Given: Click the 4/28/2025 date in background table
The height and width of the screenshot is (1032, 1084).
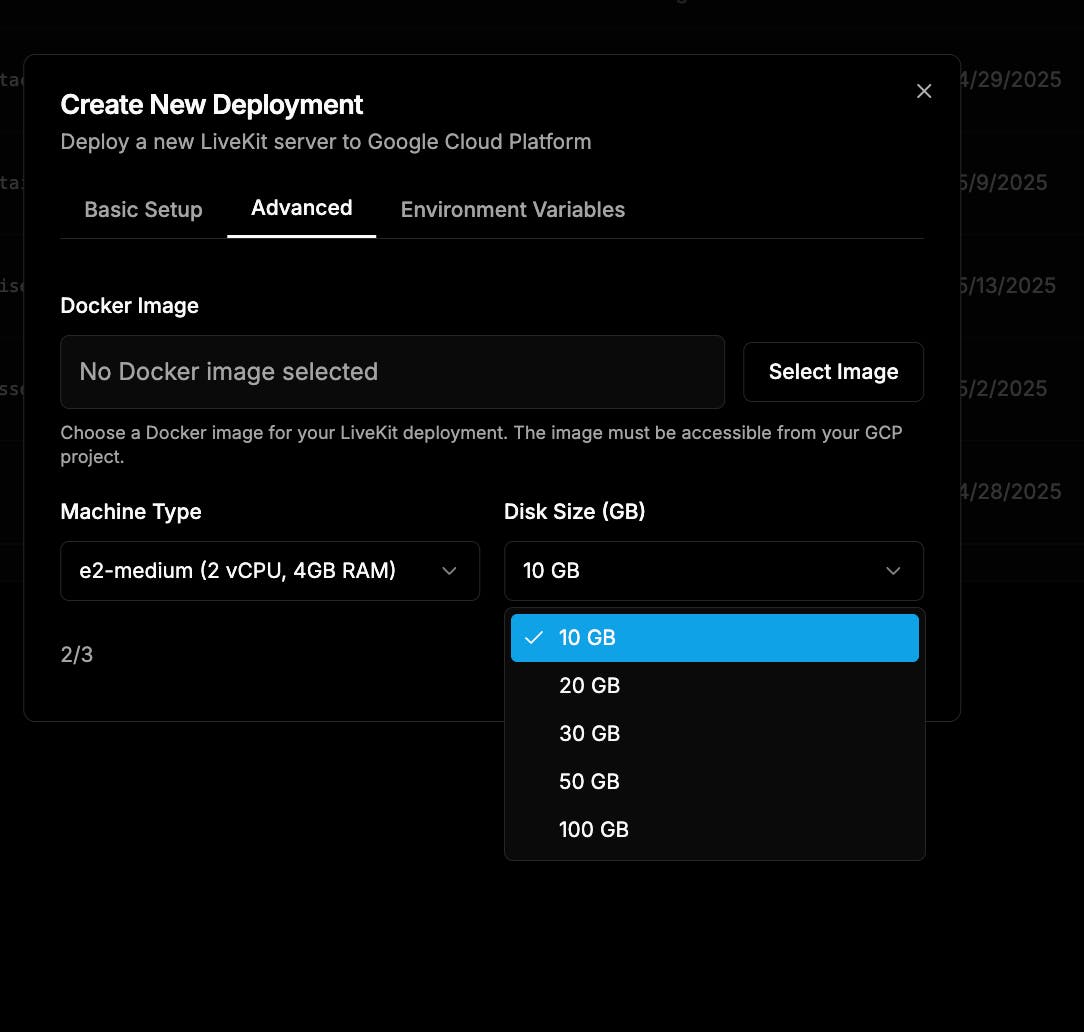Looking at the screenshot, I should [1010, 491].
